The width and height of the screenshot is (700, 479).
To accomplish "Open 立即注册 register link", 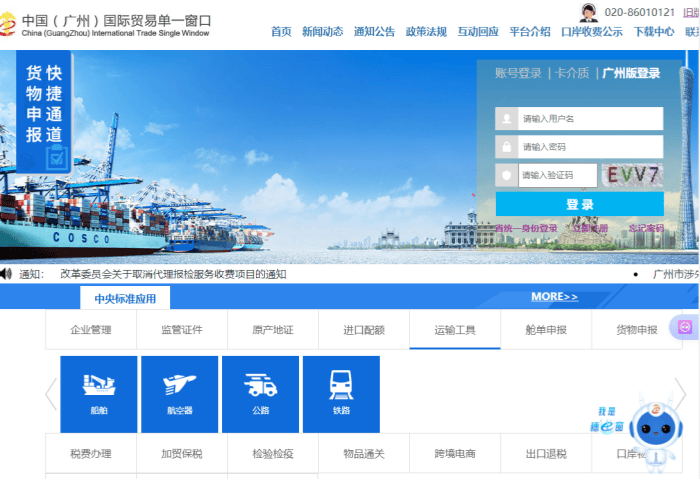I will click(591, 228).
